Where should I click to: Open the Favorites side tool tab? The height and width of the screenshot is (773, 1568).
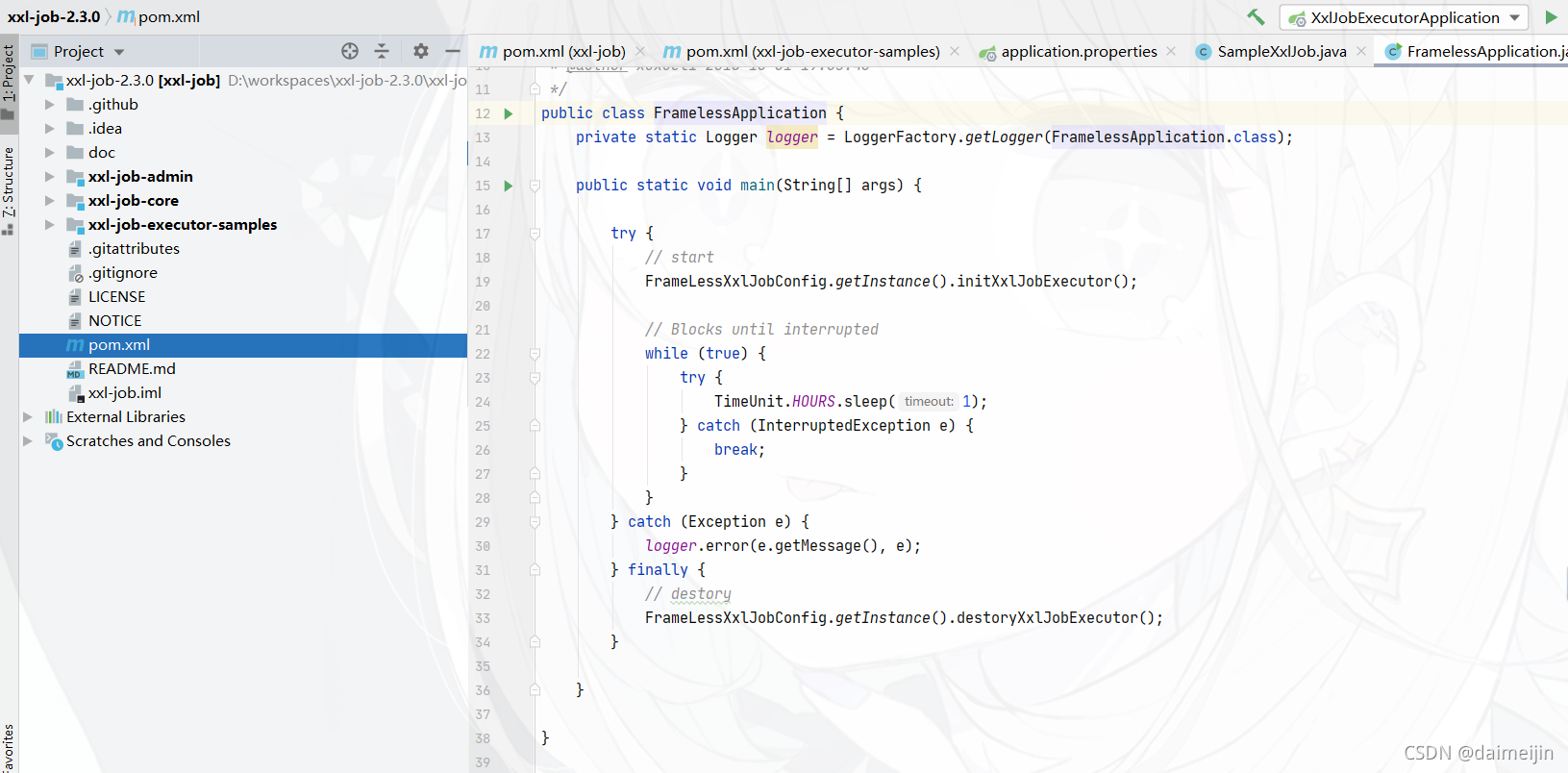9,748
